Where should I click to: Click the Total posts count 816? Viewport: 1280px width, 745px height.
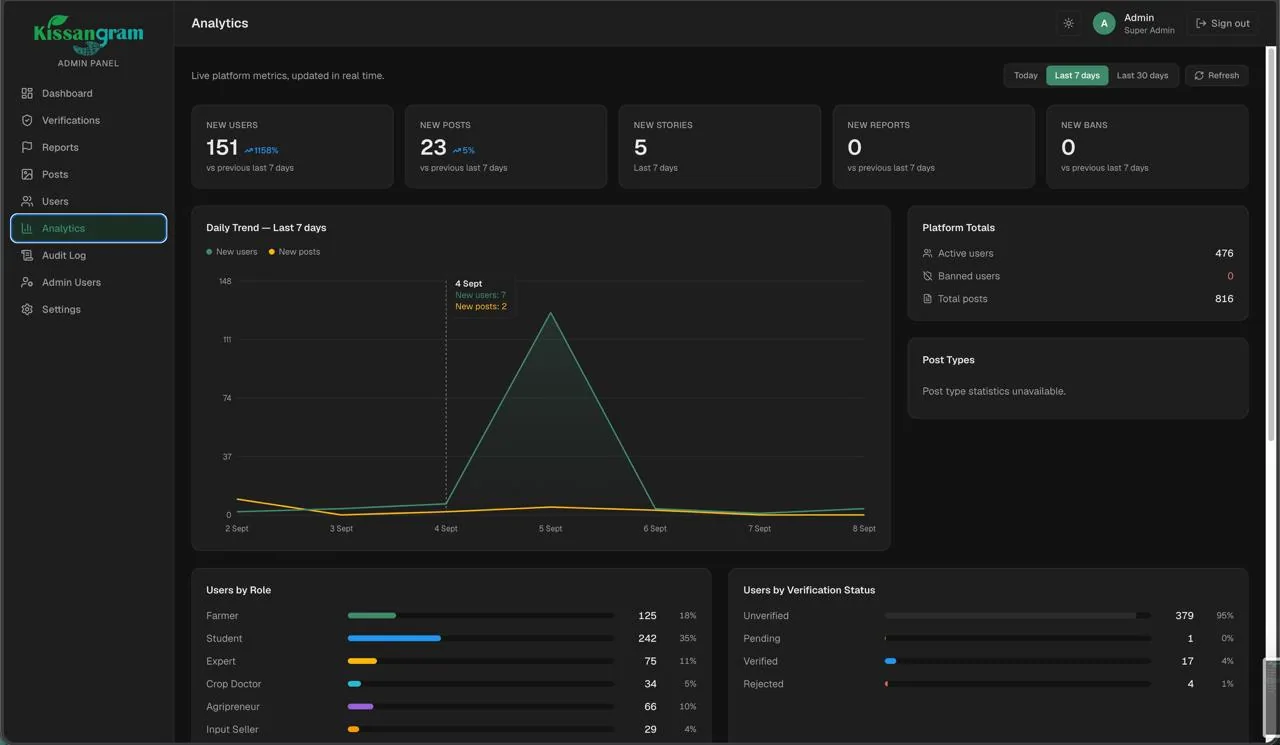(x=1224, y=299)
